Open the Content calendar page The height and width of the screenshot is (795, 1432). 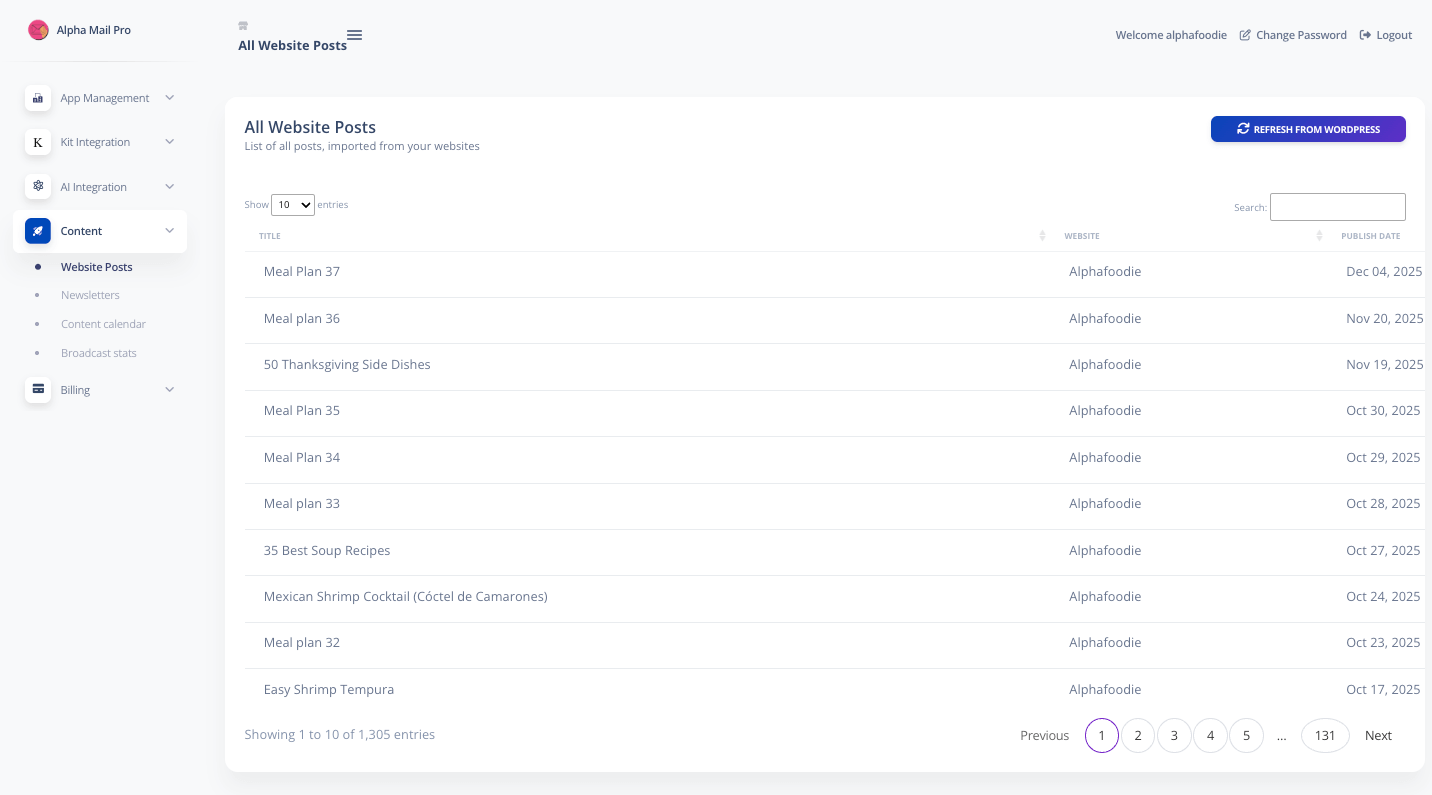coord(103,324)
